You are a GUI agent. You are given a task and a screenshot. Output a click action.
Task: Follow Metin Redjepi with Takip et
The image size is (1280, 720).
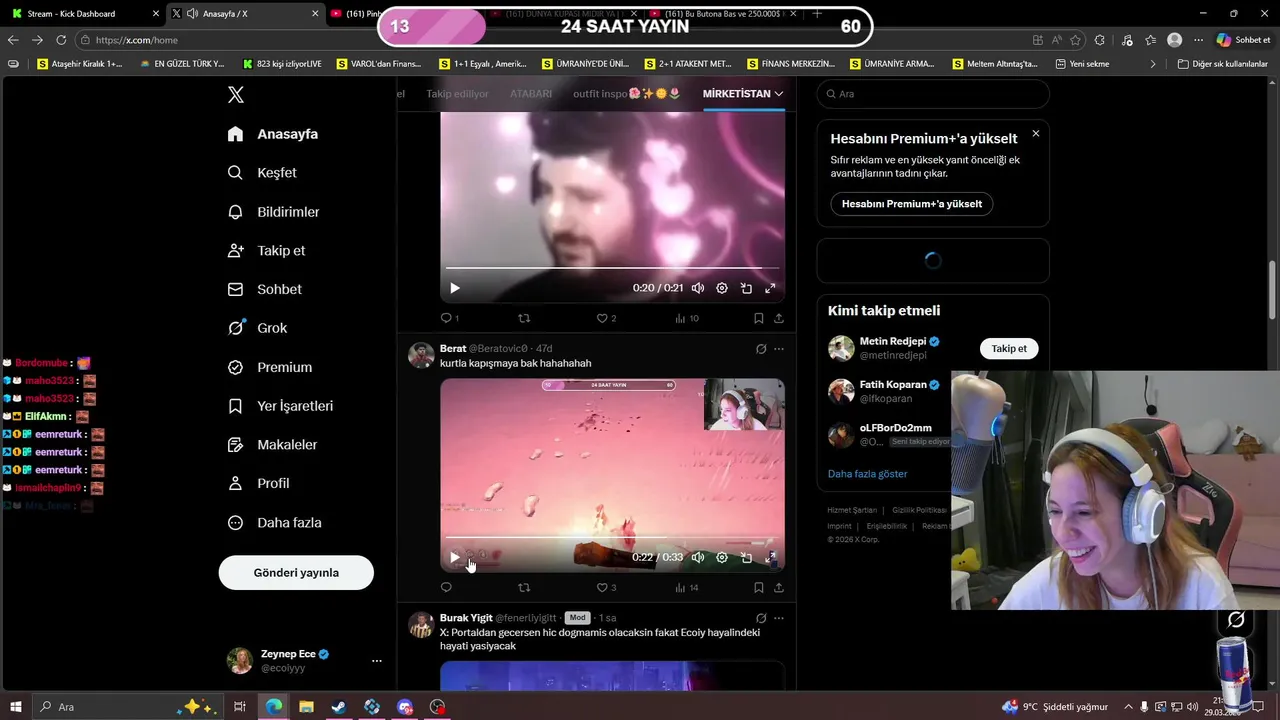coord(1009,349)
